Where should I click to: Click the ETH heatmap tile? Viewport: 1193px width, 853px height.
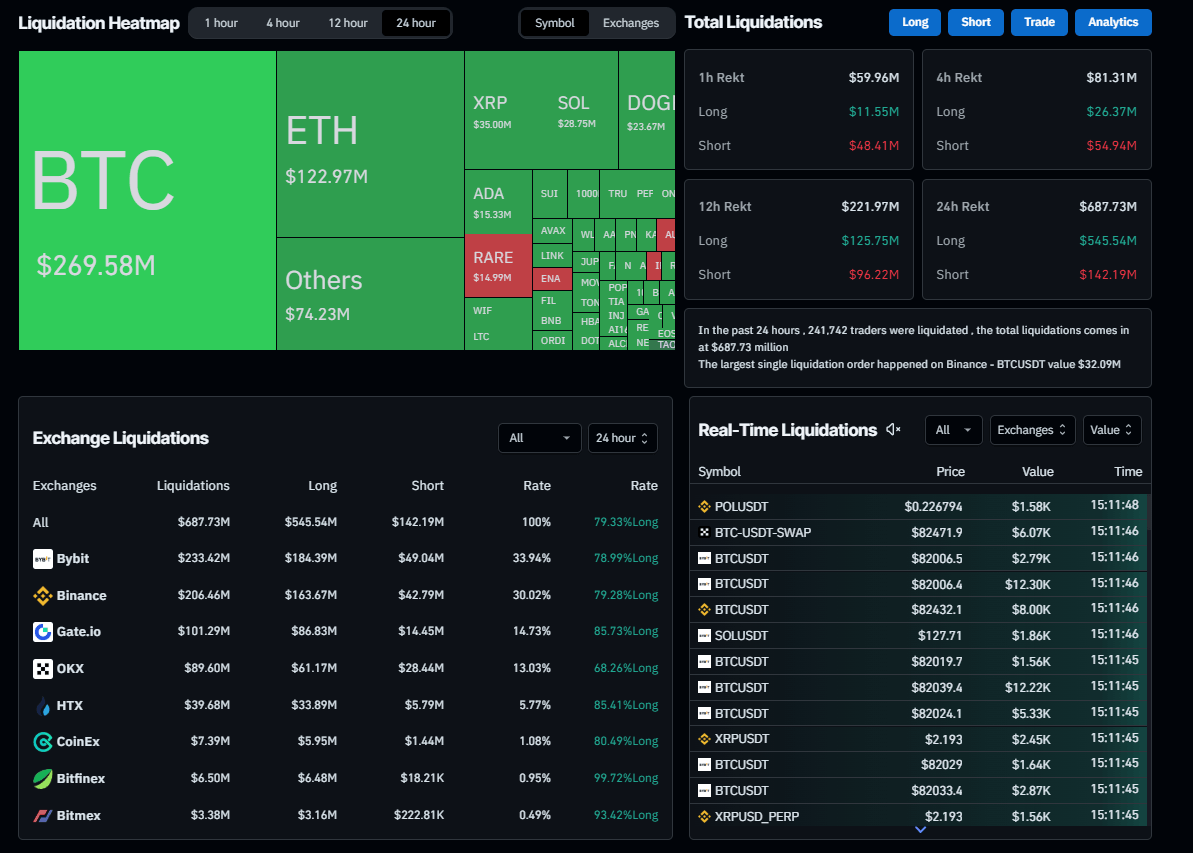point(371,145)
